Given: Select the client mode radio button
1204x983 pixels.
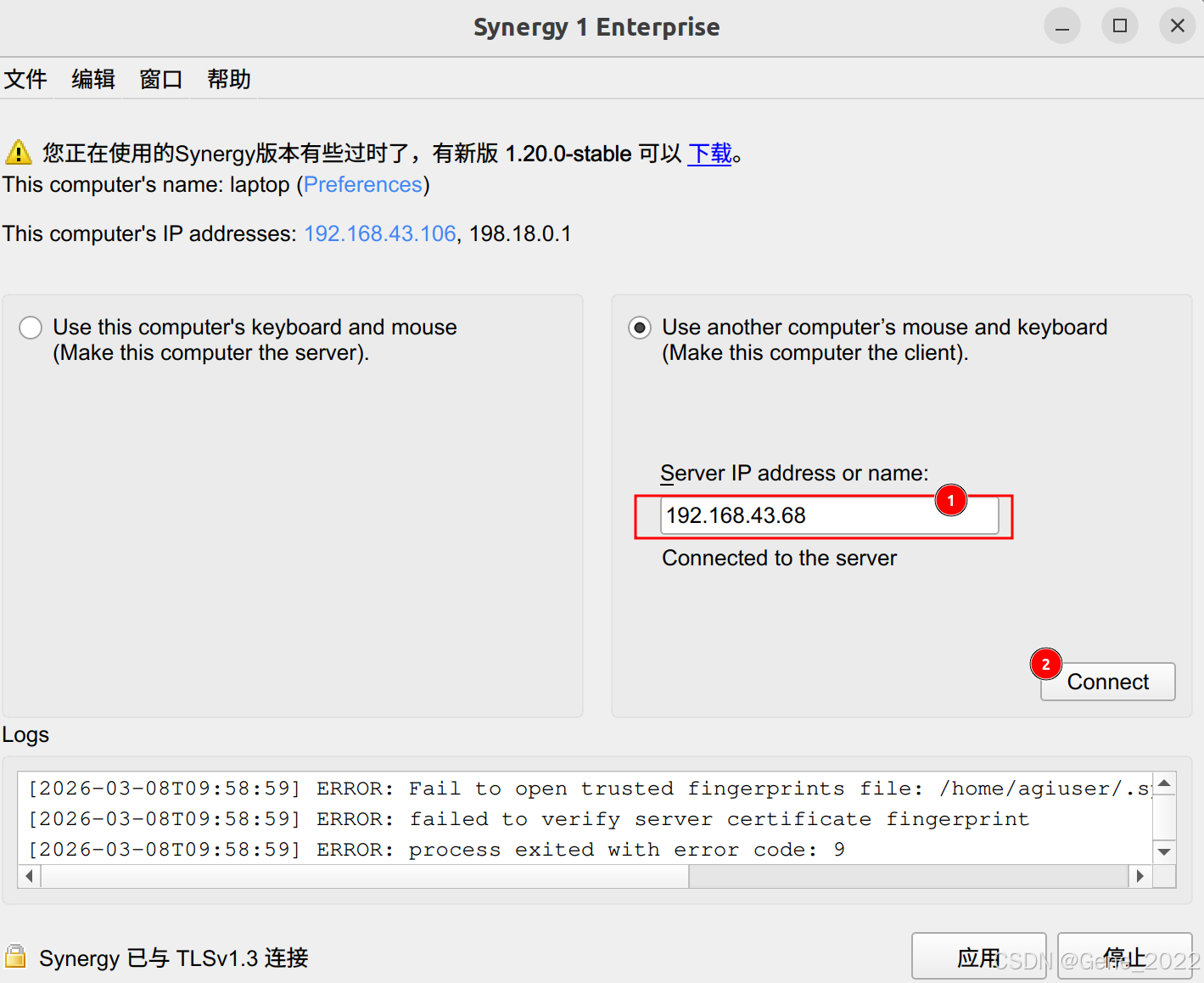Looking at the screenshot, I should click(x=640, y=328).
